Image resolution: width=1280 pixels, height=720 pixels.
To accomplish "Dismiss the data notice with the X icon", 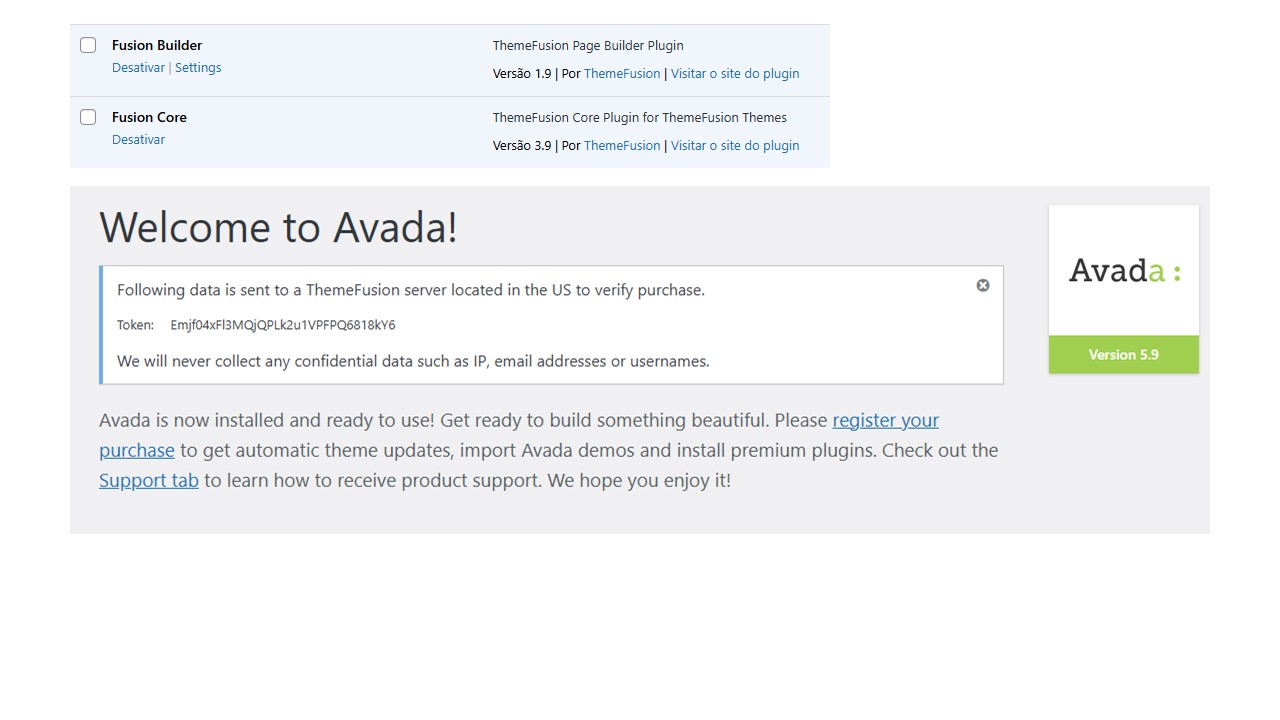I will coord(983,285).
